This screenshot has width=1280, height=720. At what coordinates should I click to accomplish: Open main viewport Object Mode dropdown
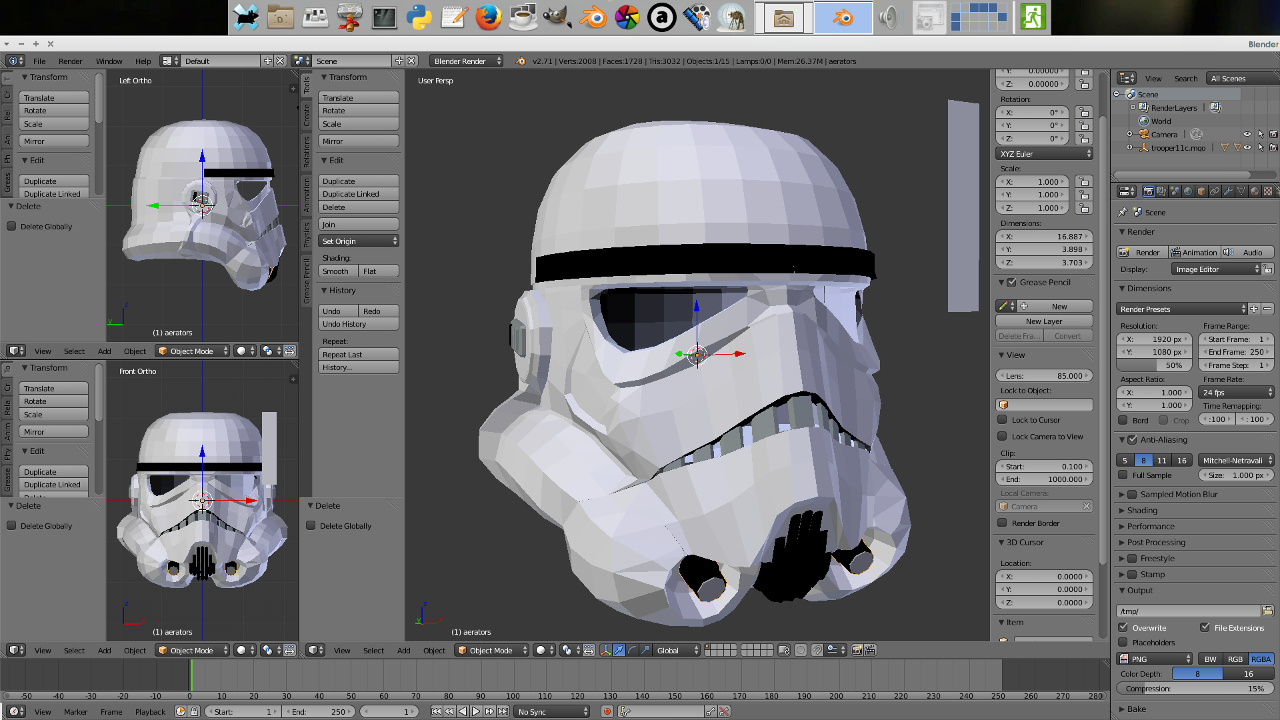(493, 650)
